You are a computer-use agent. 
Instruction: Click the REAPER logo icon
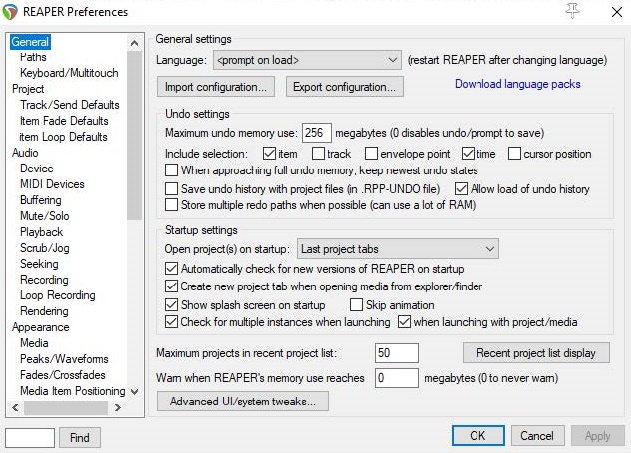pos(10,12)
